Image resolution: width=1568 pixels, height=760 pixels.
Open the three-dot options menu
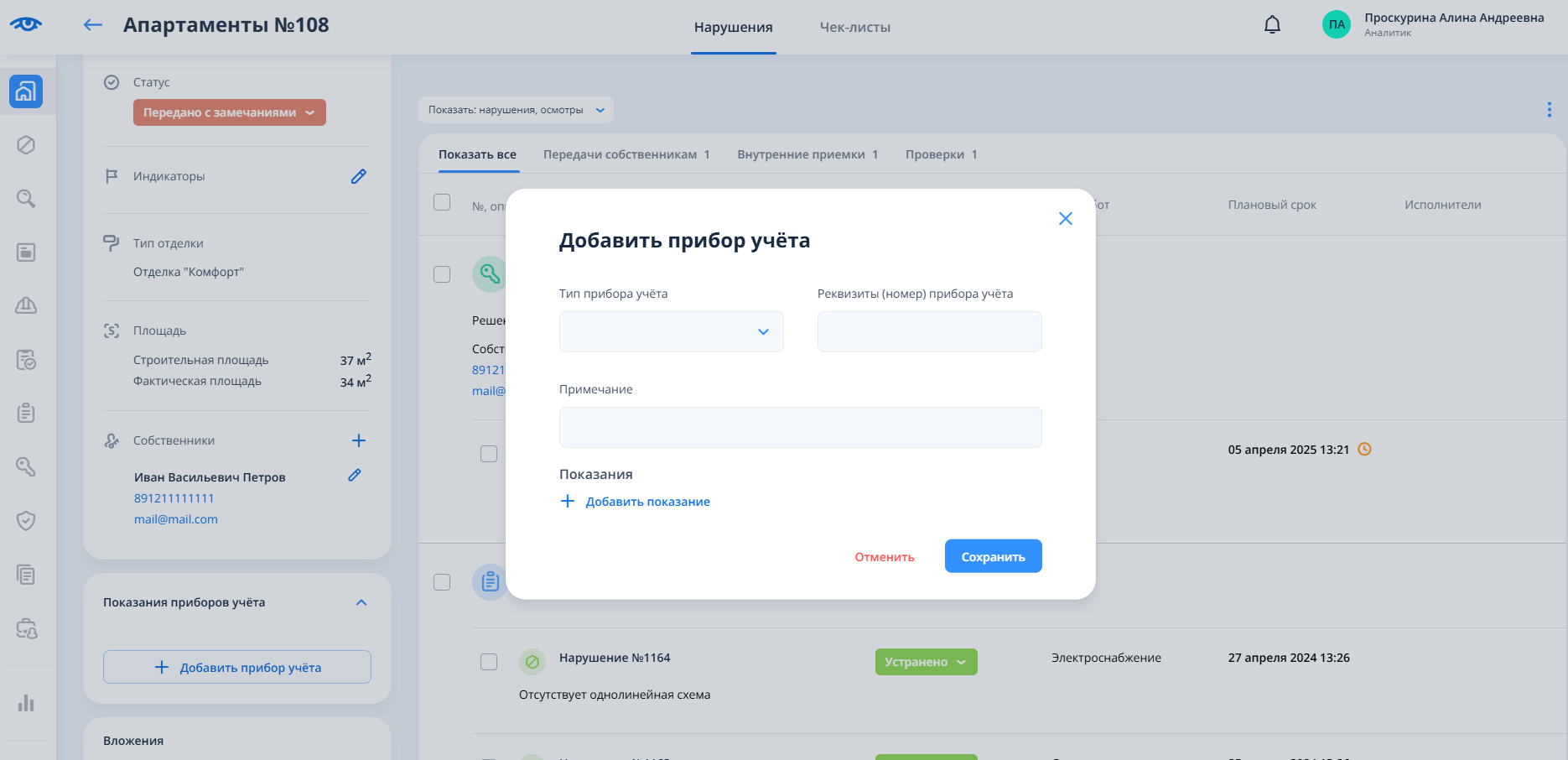tap(1549, 110)
